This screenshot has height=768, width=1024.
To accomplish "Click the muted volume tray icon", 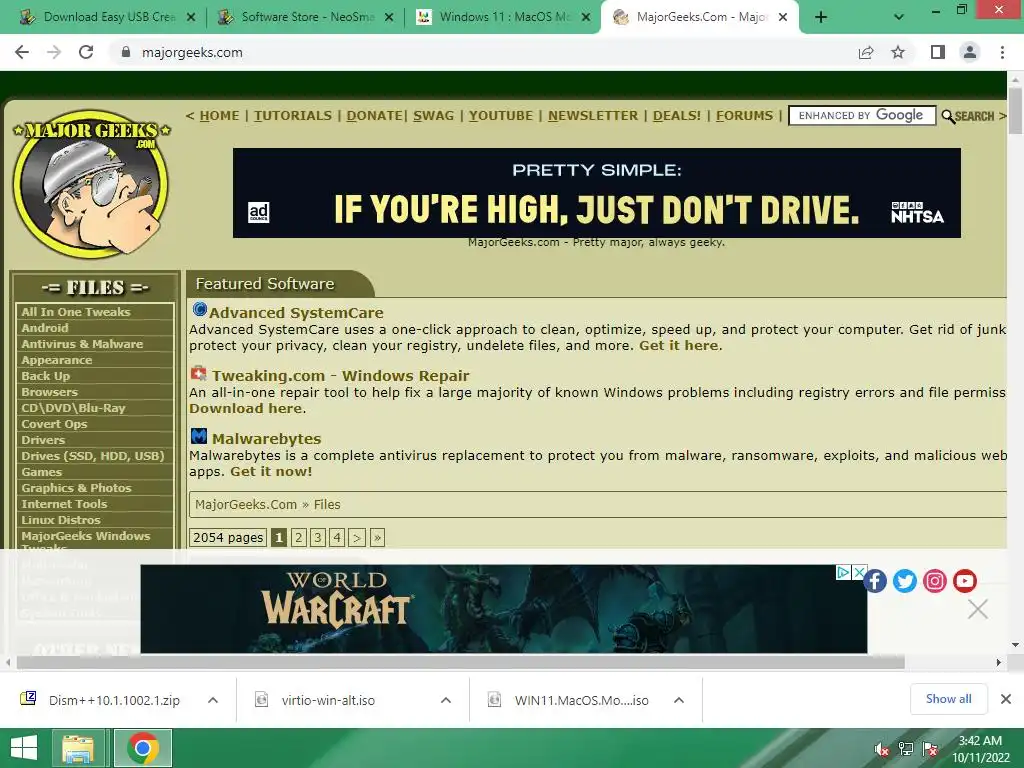I will tap(882, 749).
